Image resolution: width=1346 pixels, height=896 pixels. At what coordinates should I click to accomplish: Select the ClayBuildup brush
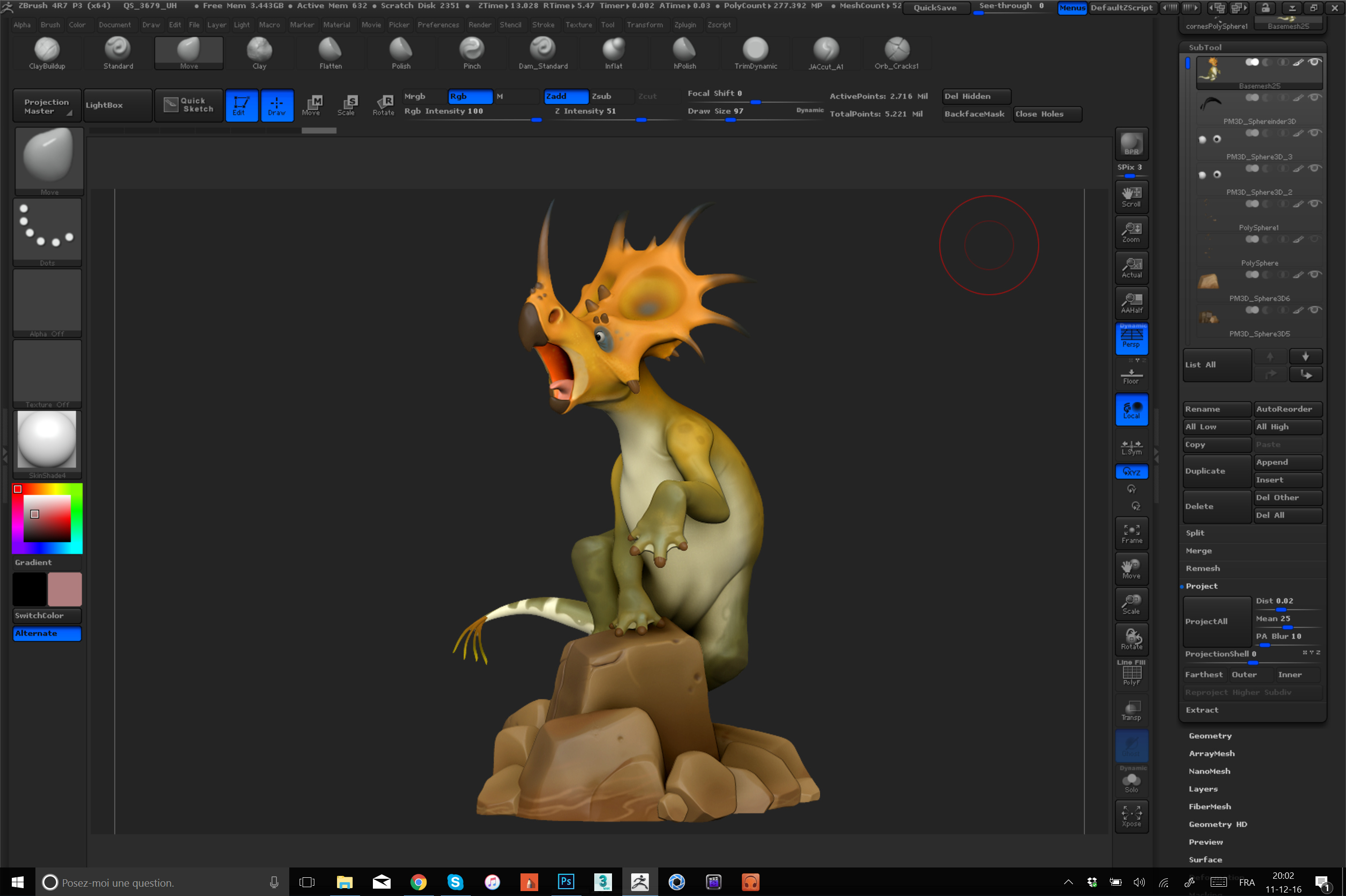[x=47, y=53]
